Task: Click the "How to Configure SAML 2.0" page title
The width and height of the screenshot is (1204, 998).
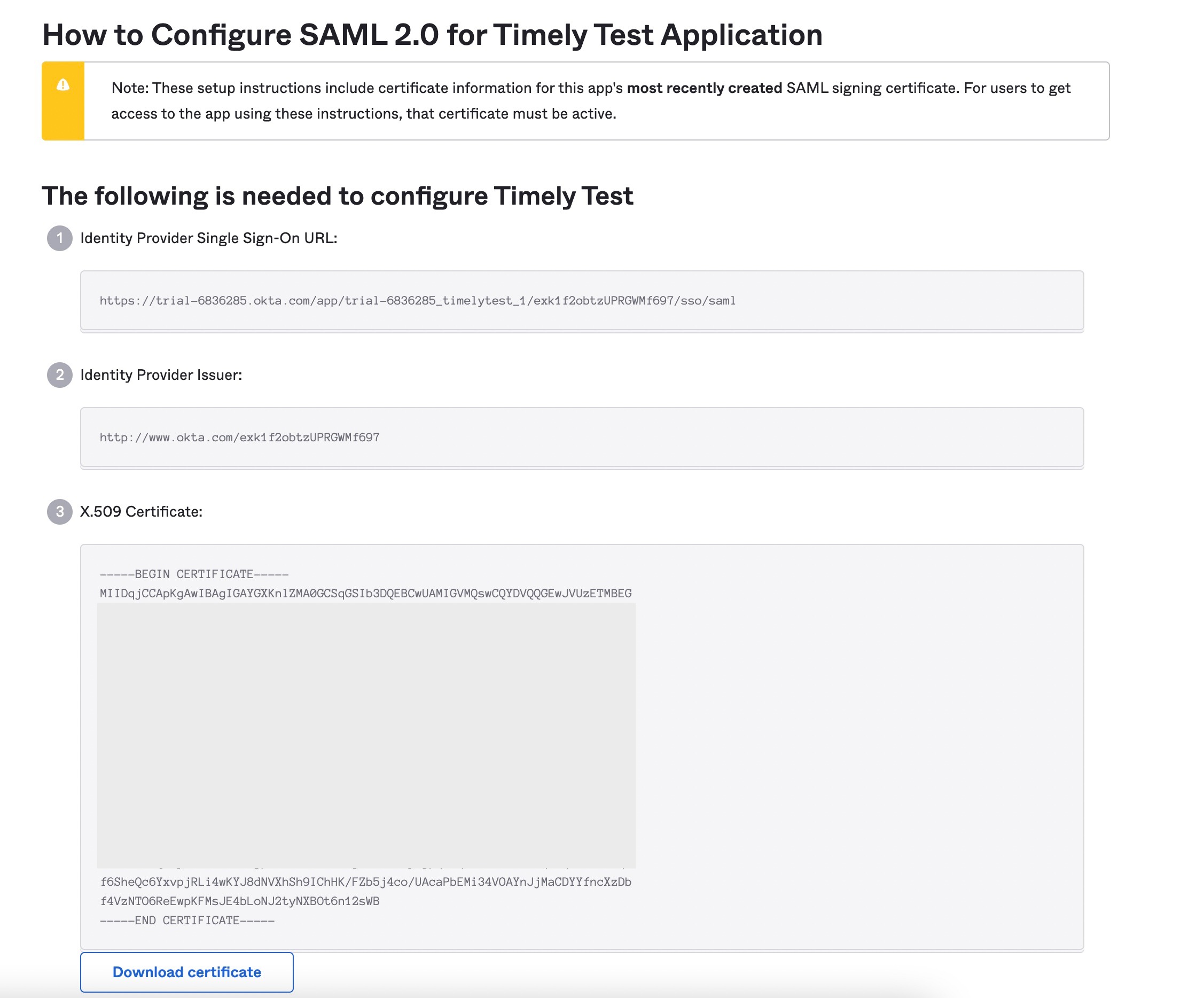Action: 432,35
